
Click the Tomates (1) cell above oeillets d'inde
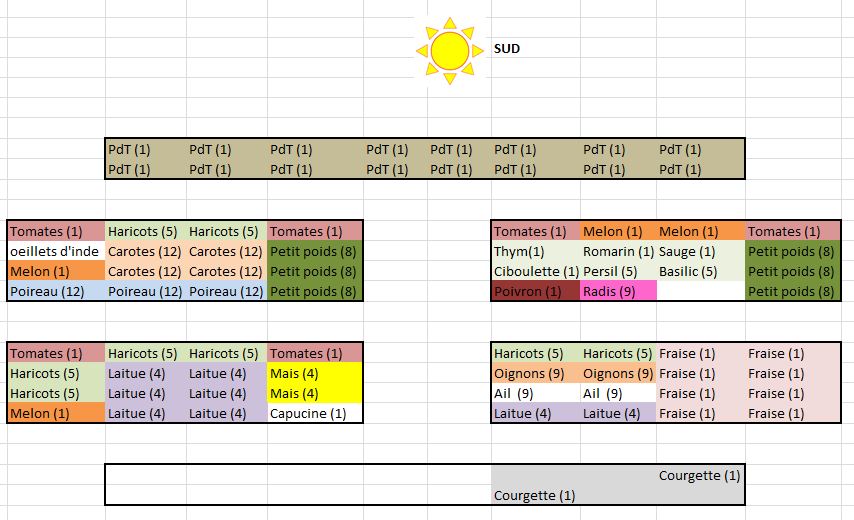56,231
